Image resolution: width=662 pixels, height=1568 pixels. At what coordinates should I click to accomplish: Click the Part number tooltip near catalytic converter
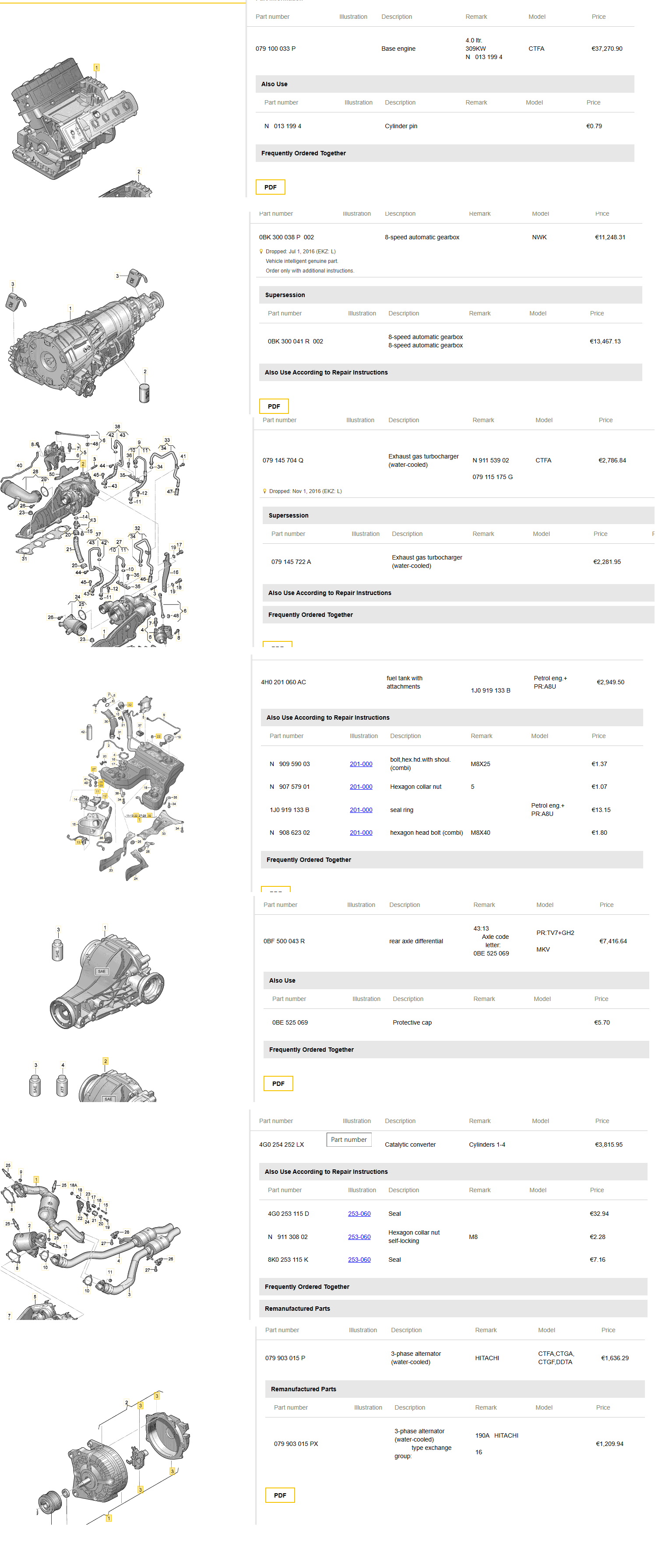coord(349,1140)
